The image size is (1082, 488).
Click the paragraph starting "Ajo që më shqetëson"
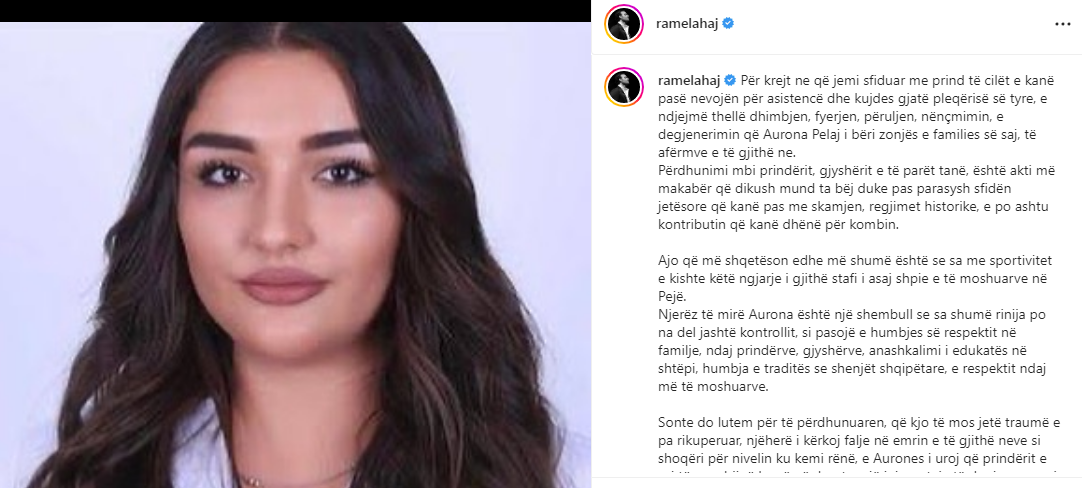858,278
